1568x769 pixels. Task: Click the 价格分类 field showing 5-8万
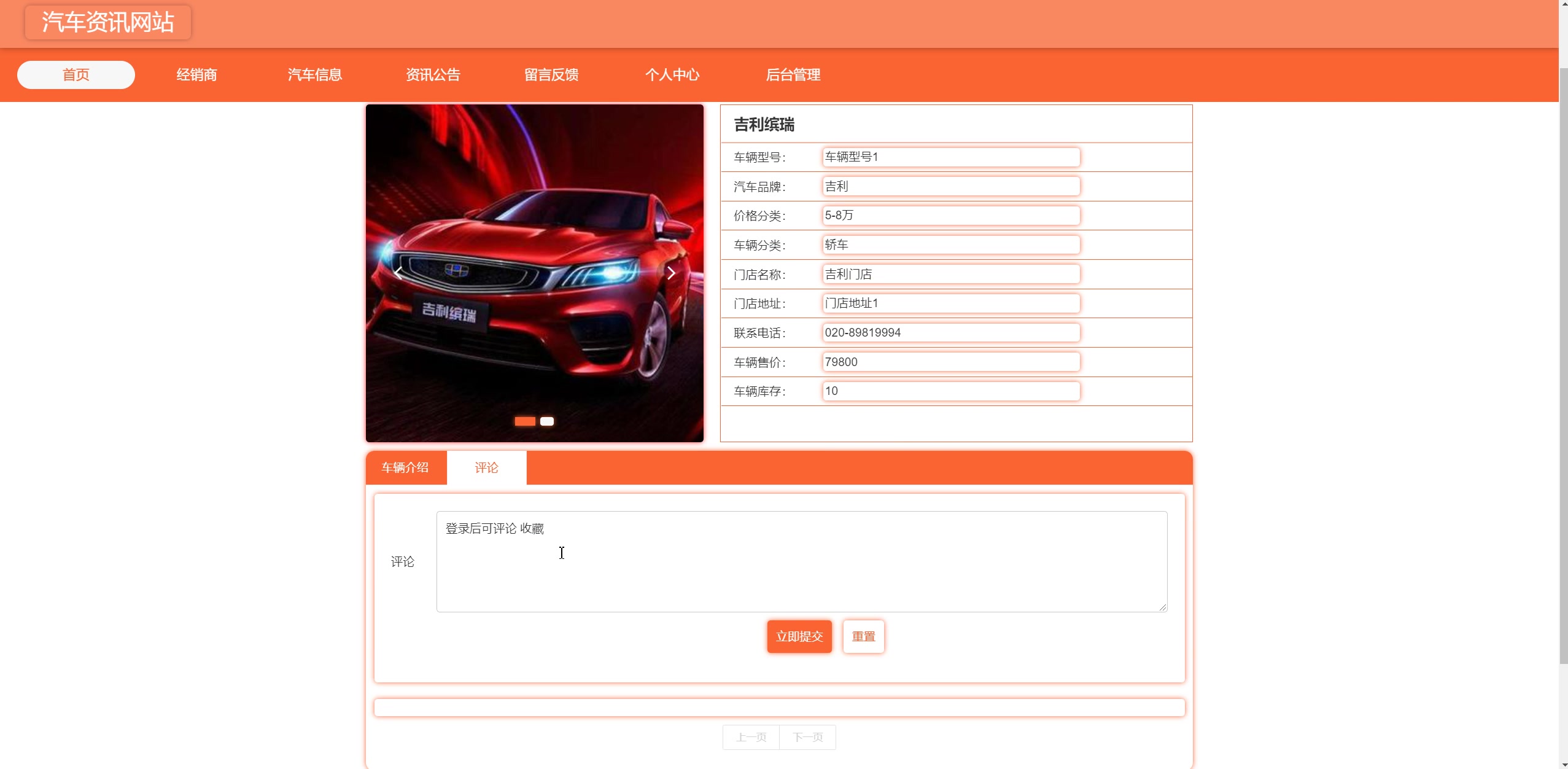951,216
